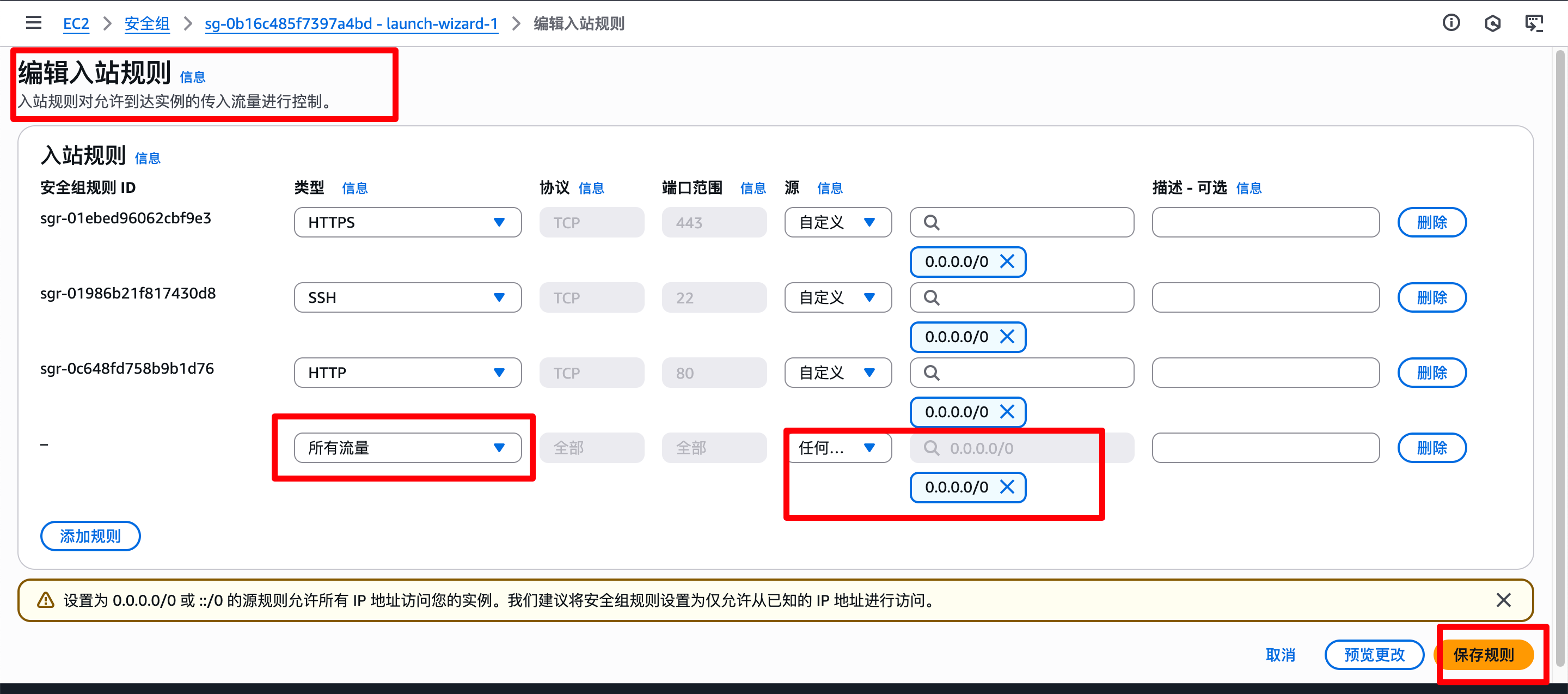The image size is (1568, 694).
Task: Delete the SSH rule with 删除
Action: (x=1431, y=297)
